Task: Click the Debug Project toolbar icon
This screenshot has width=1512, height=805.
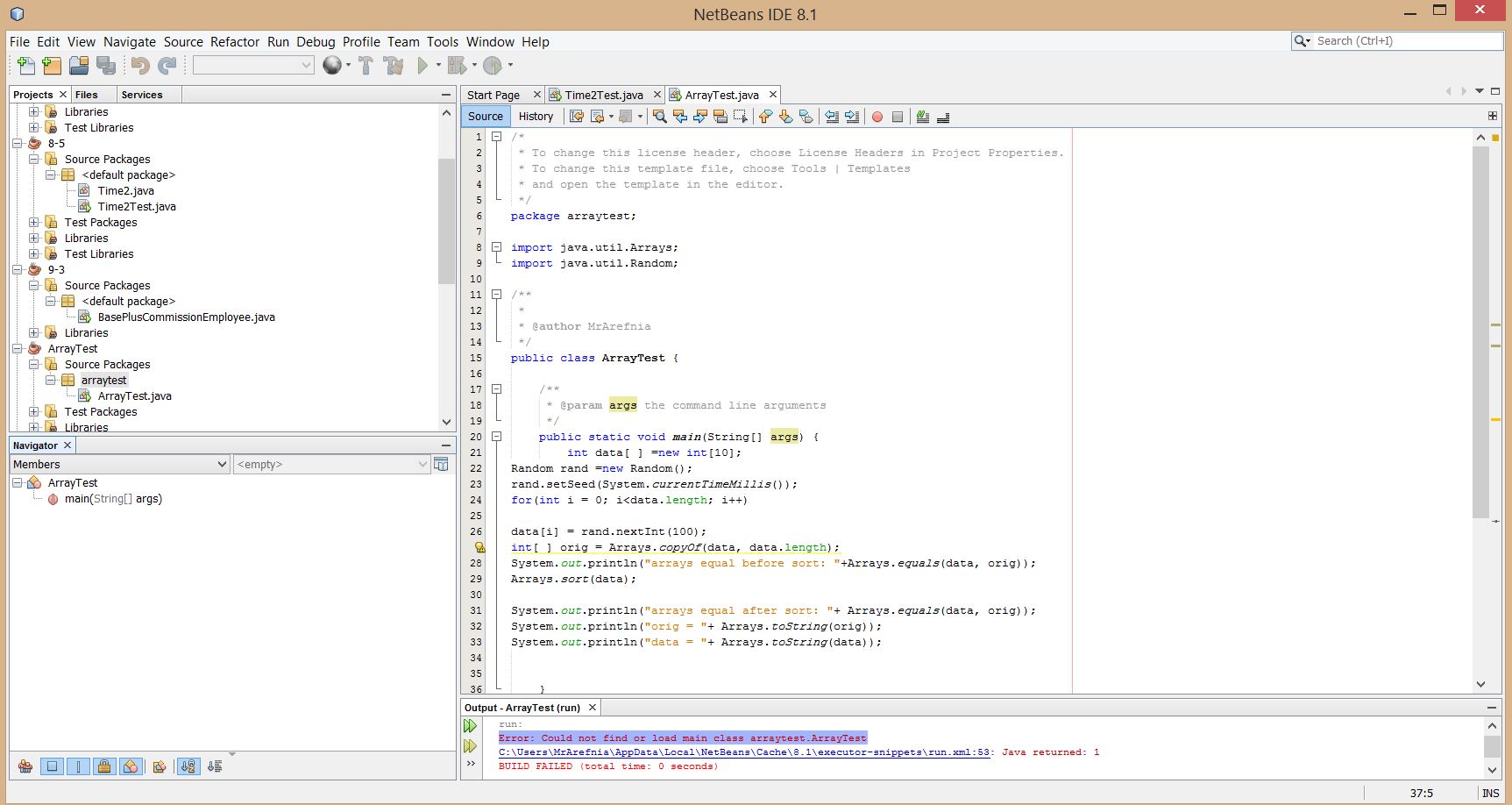Action: (x=457, y=66)
